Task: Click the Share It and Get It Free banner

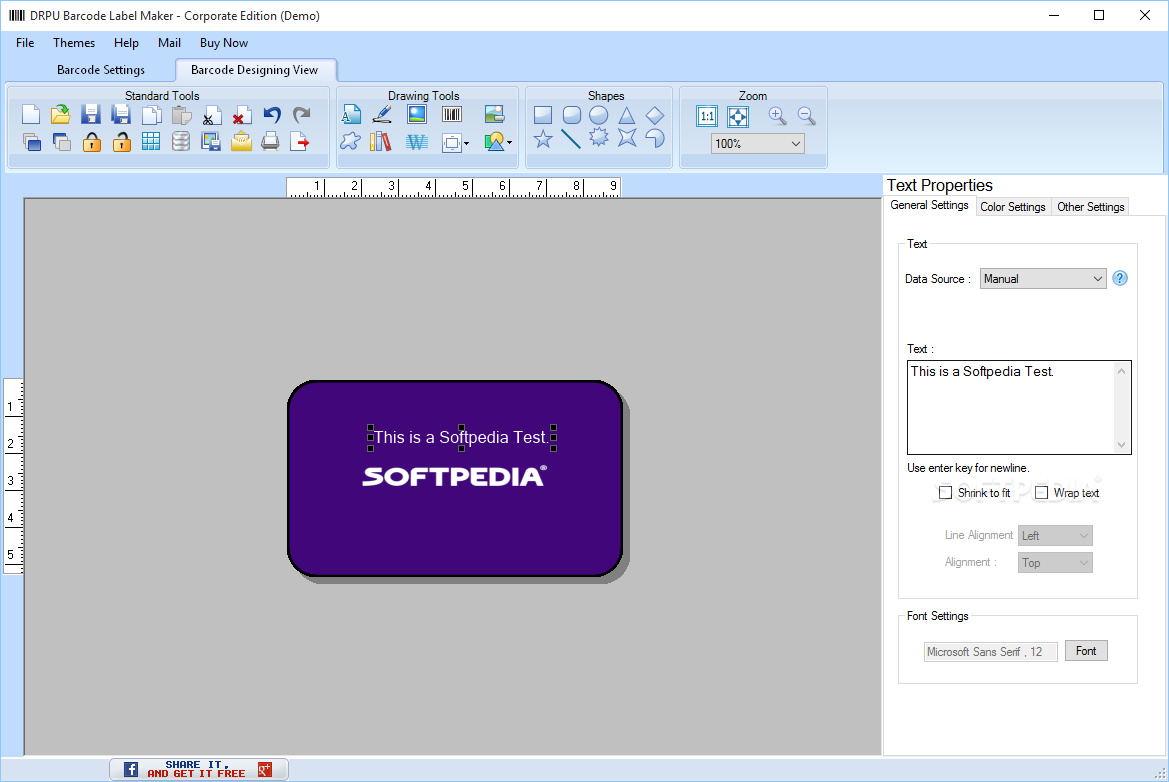Action: pos(199,769)
